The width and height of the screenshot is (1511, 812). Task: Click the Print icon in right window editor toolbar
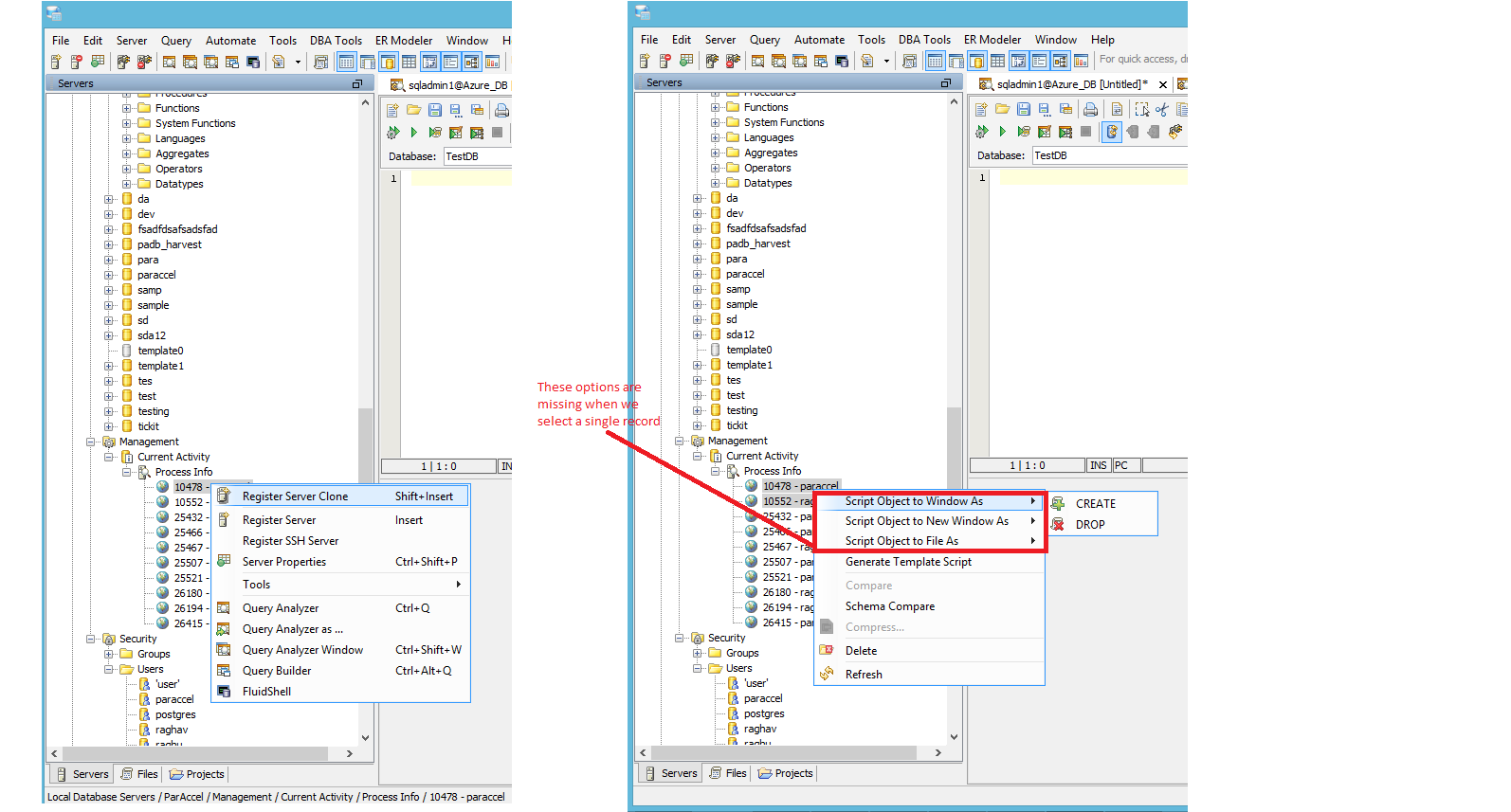tap(1090, 109)
